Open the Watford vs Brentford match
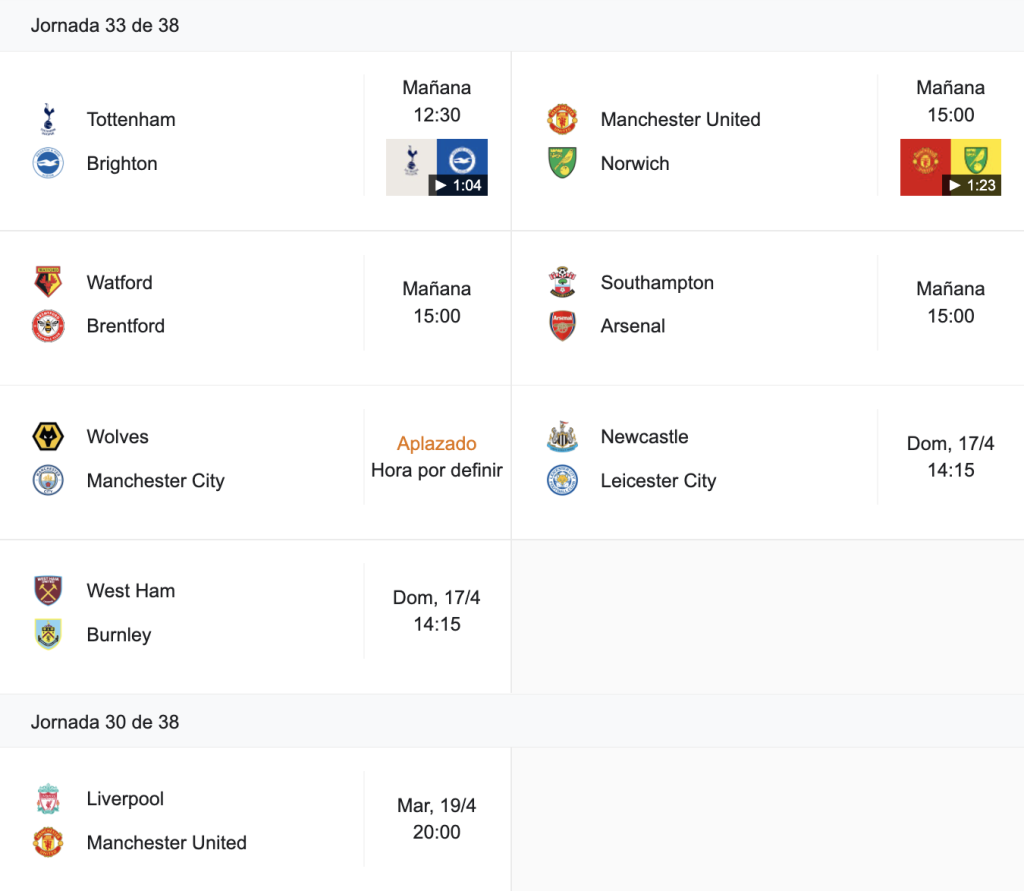This screenshot has width=1024, height=891. 255,308
